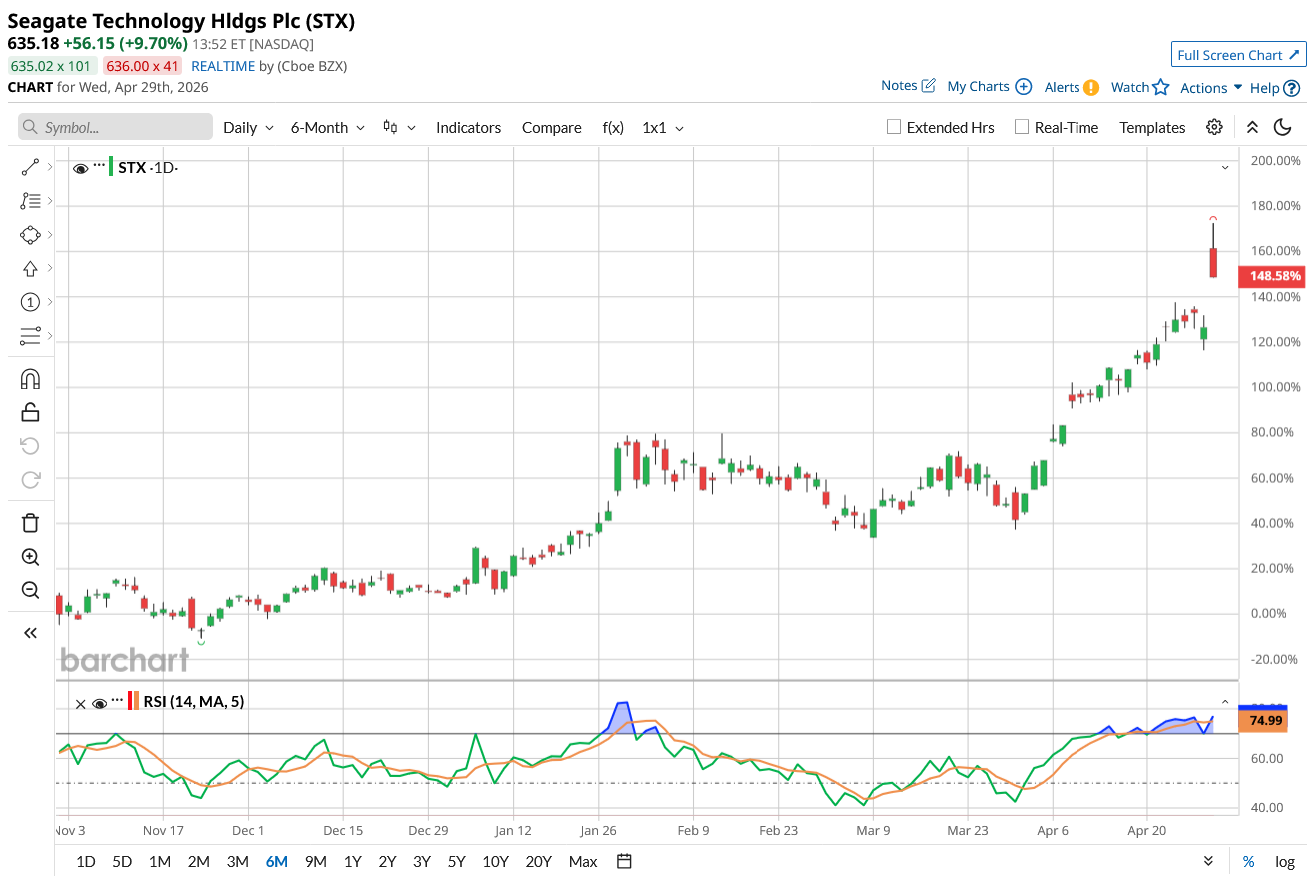The width and height of the screenshot is (1308, 876).
Task: Delete drawings with the trash icon
Action: pos(30,522)
